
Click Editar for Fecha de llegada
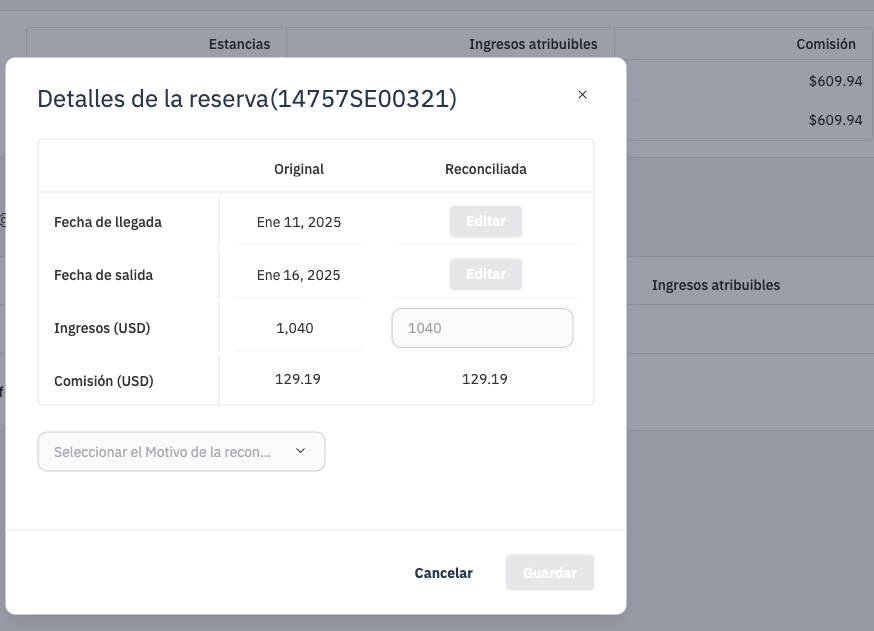(485, 221)
